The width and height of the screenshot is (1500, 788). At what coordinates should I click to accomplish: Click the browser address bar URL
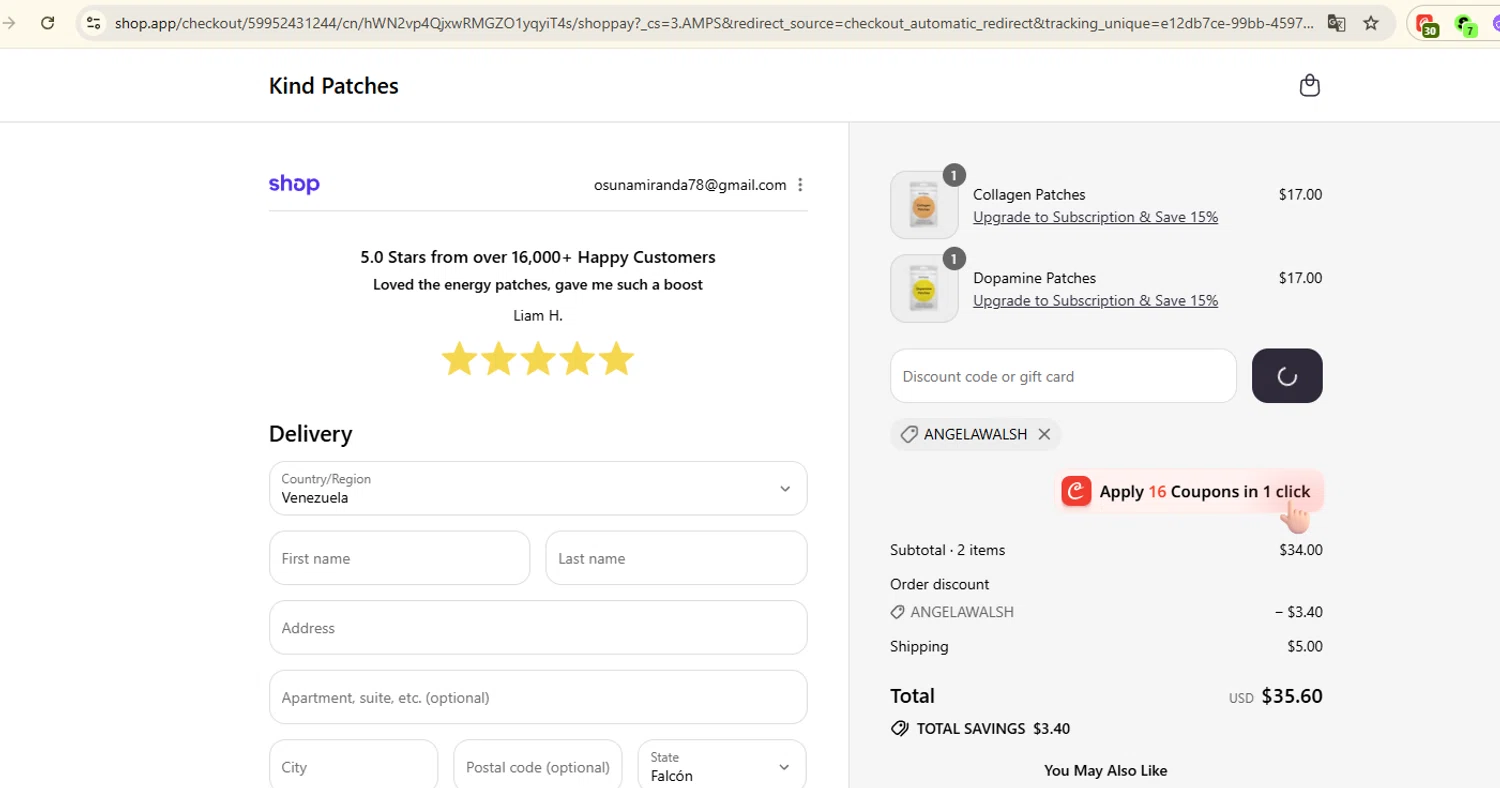coord(714,23)
